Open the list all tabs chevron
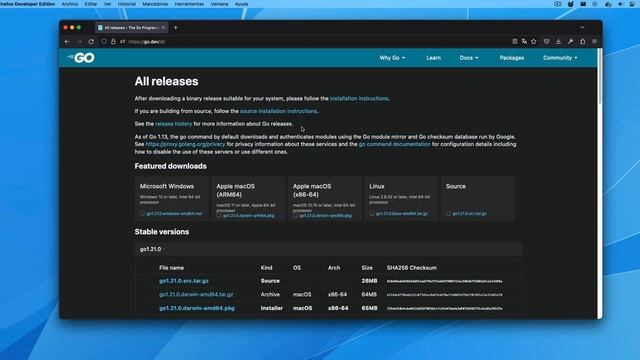The height and width of the screenshot is (360, 640). point(582,28)
